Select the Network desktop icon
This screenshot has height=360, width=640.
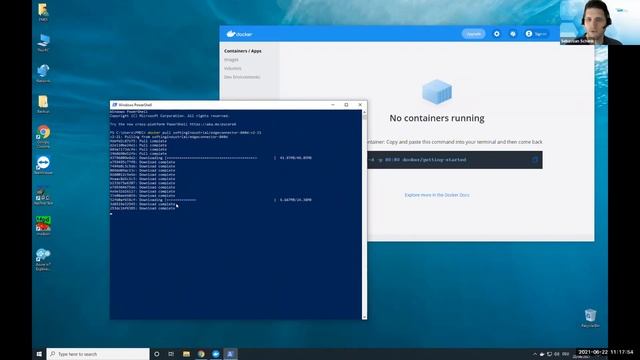(x=43, y=73)
